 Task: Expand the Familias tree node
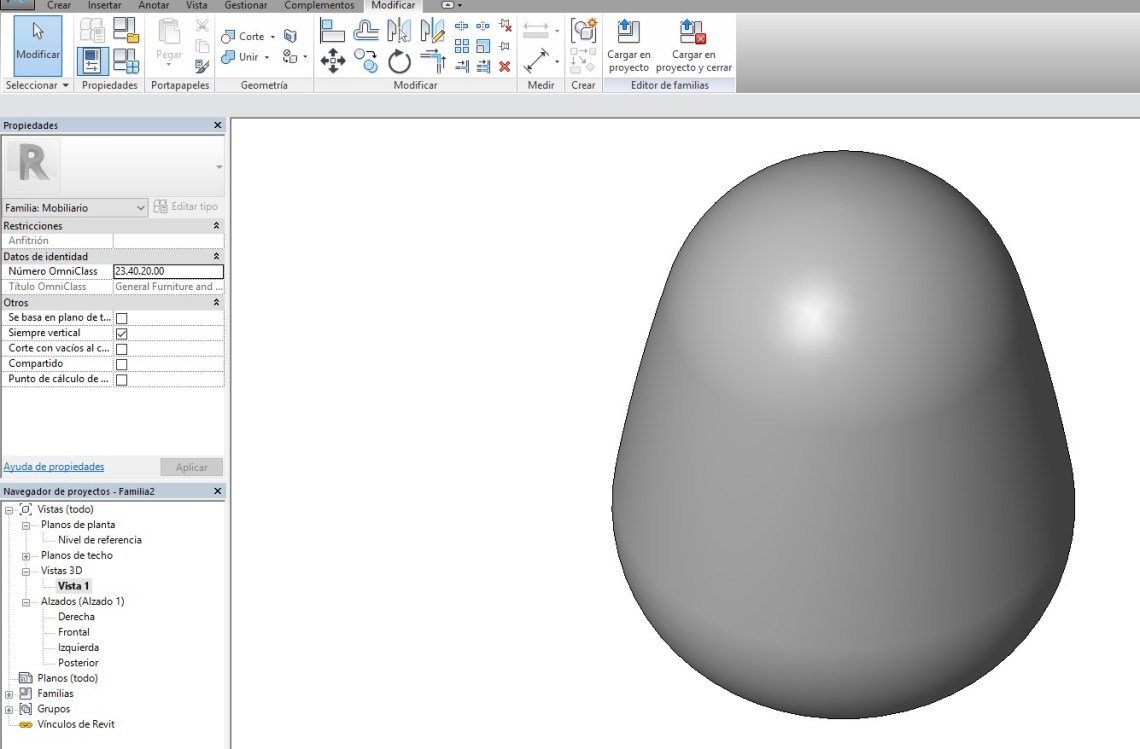coord(9,694)
